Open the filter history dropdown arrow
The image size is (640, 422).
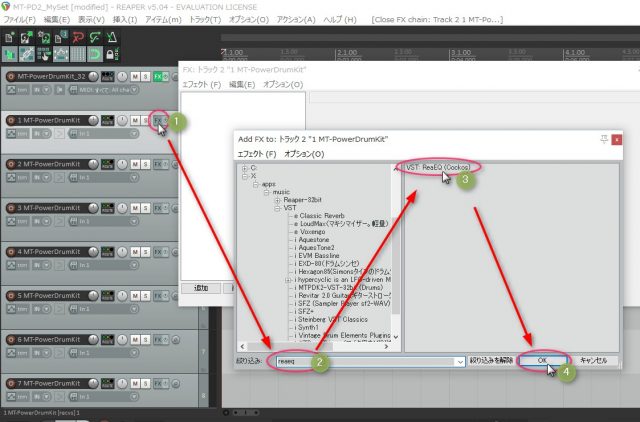point(460,361)
